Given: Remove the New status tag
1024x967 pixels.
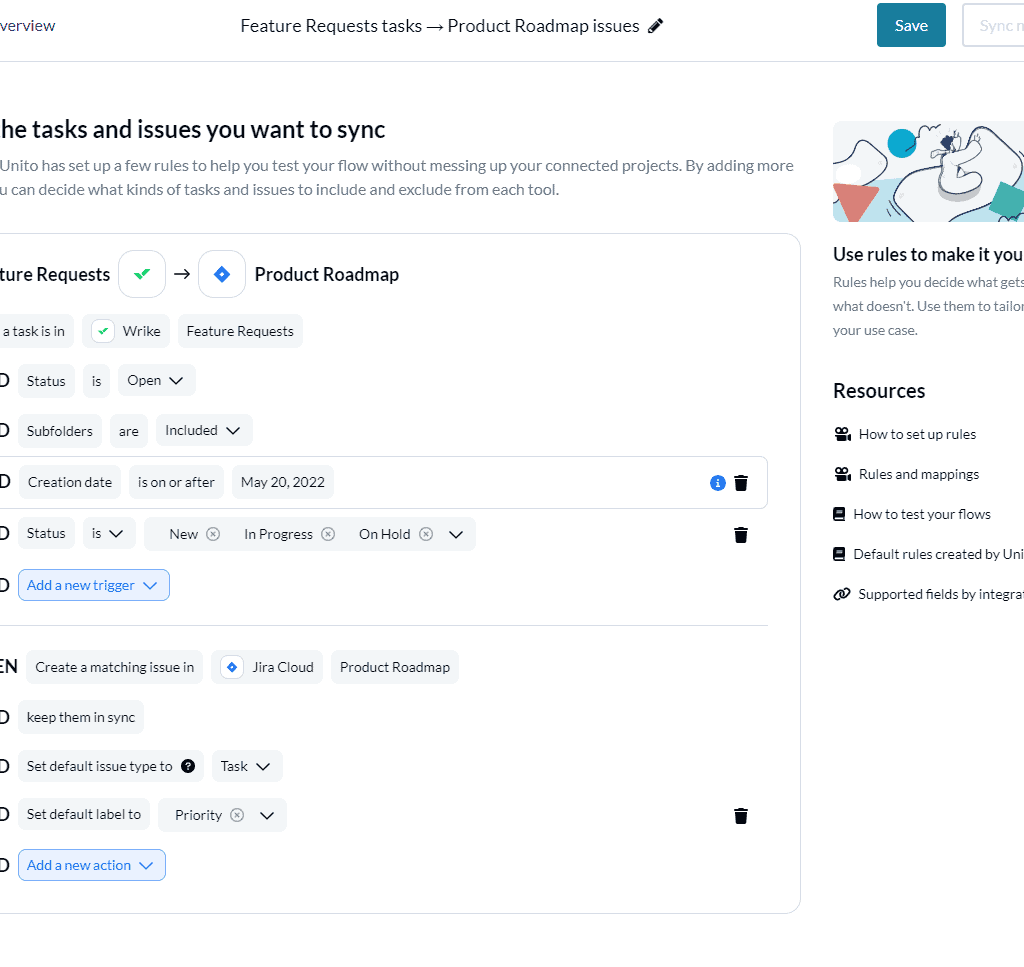Looking at the screenshot, I should point(213,534).
